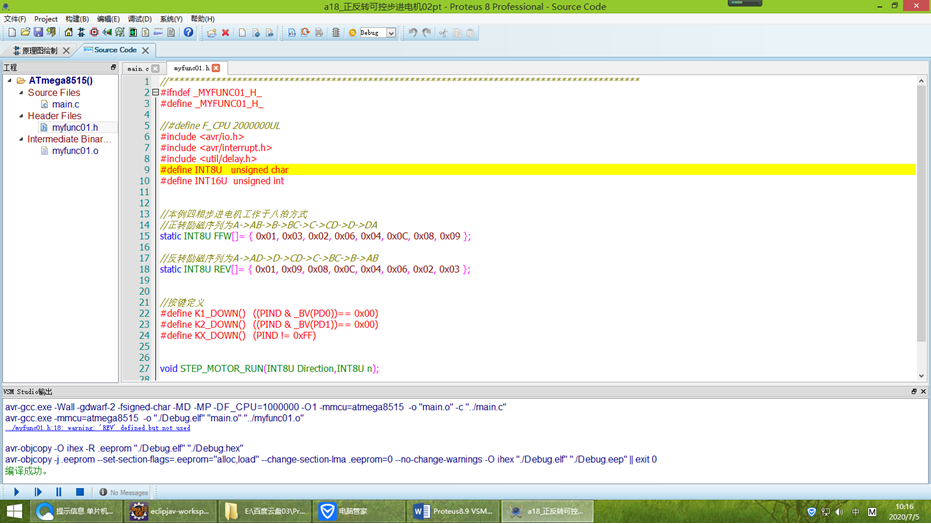Screen dimensions: 931x524
Task: Click the Source Code module toolbar icon
Action: tap(158, 33)
